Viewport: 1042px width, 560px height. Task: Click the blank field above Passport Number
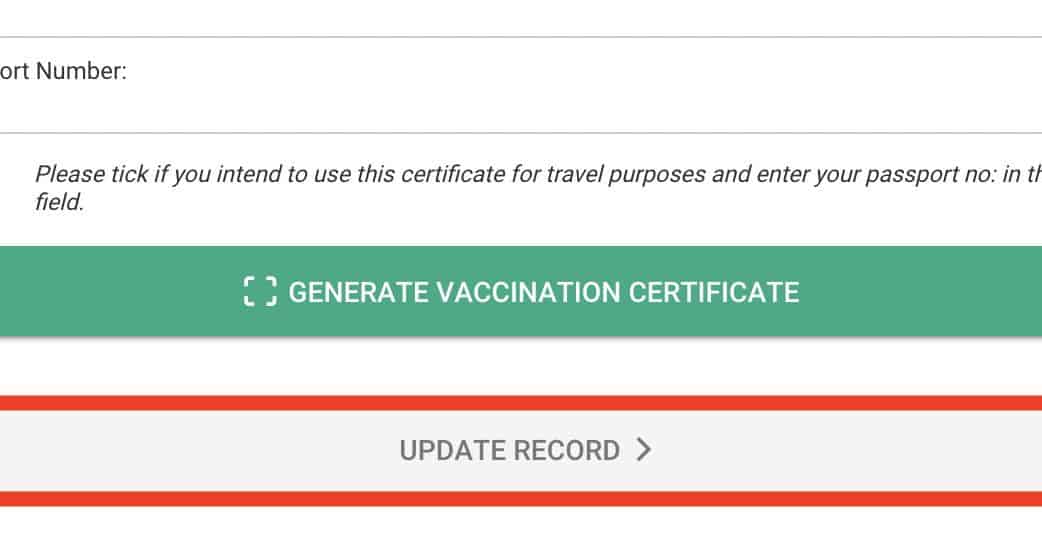521,18
